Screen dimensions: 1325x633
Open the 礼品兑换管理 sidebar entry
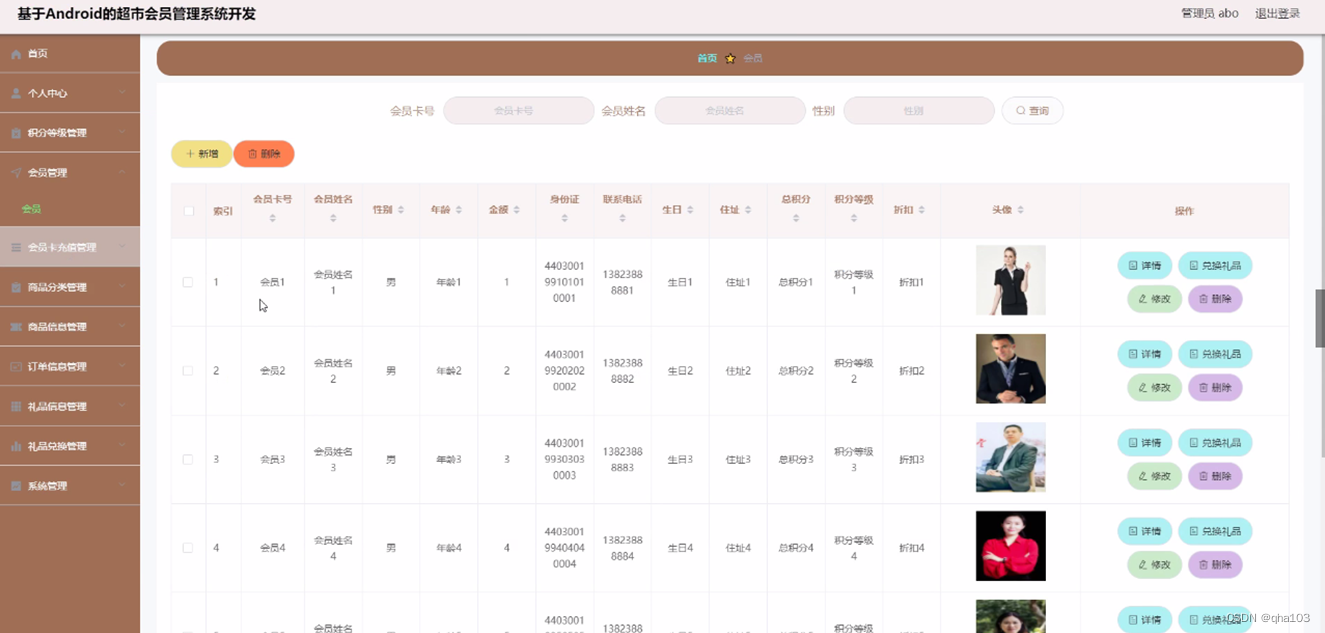tap(60, 445)
